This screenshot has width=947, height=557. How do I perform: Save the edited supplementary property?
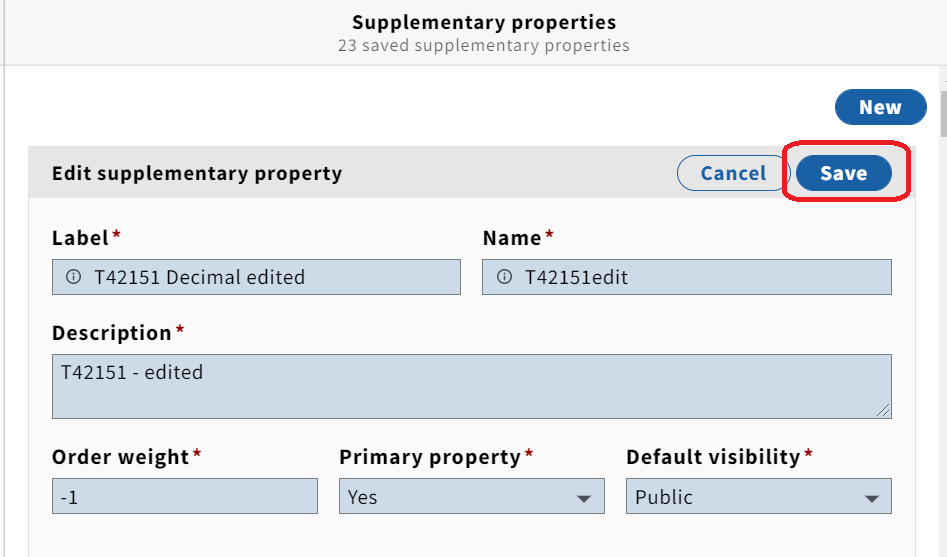[844, 173]
